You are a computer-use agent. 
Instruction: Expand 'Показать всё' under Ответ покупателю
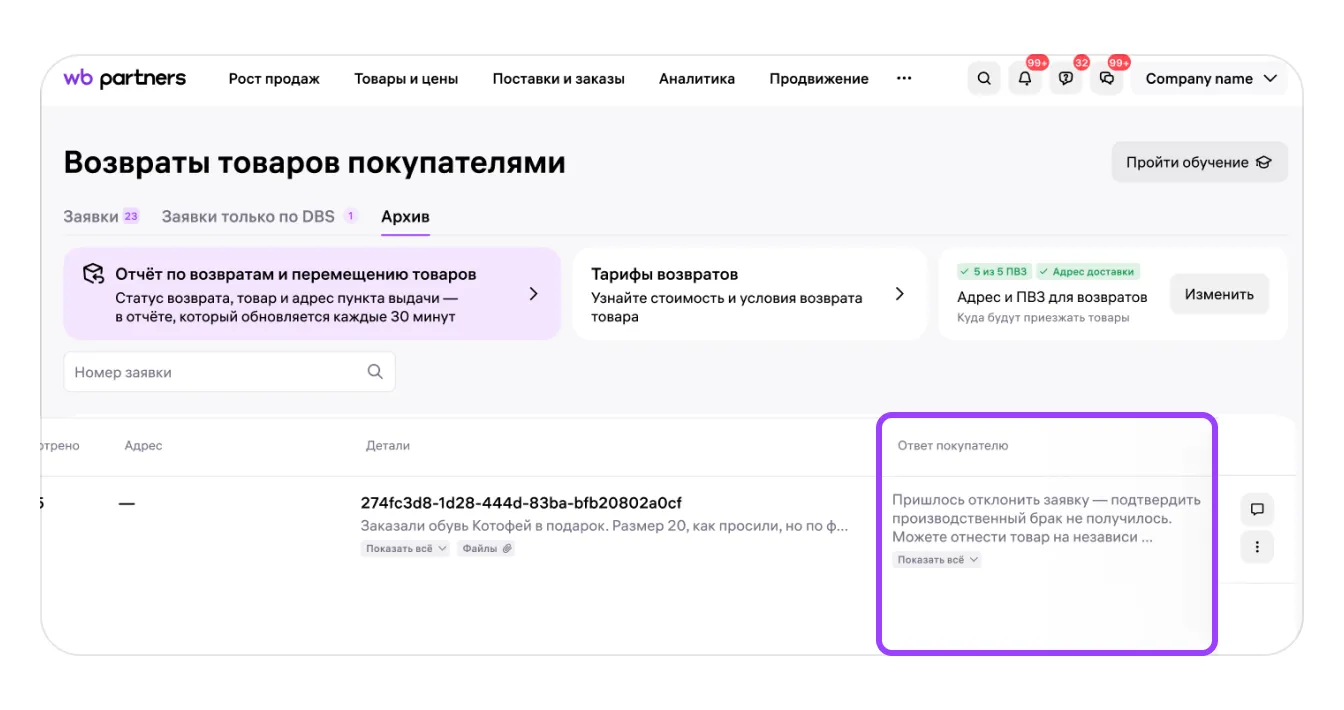tap(937, 560)
